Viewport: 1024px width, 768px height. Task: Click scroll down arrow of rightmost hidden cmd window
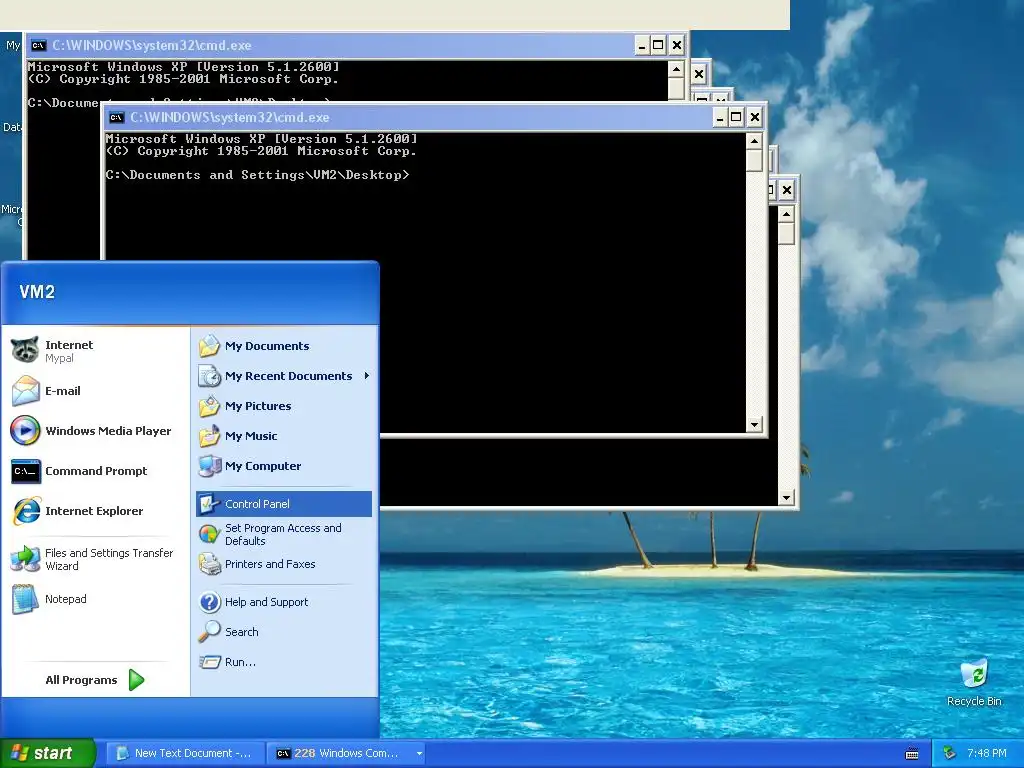(x=786, y=498)
